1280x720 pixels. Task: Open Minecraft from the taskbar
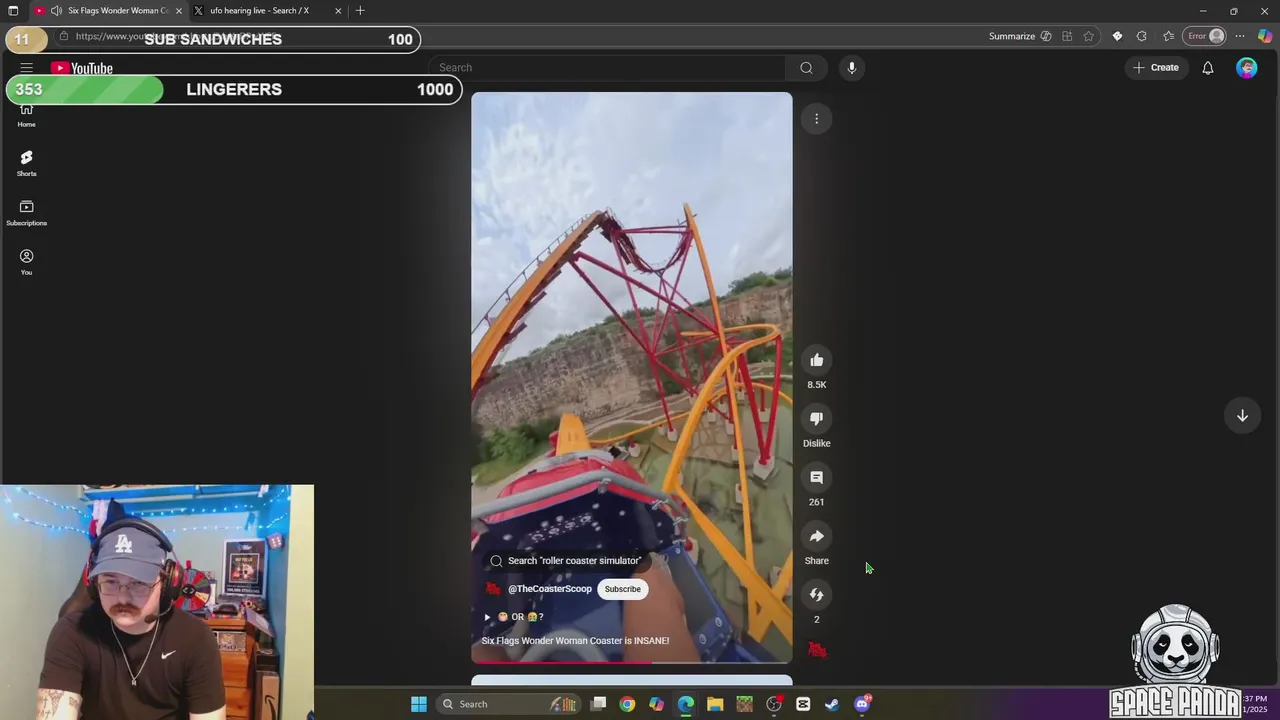pyautogui.click(x=744, y=704)
